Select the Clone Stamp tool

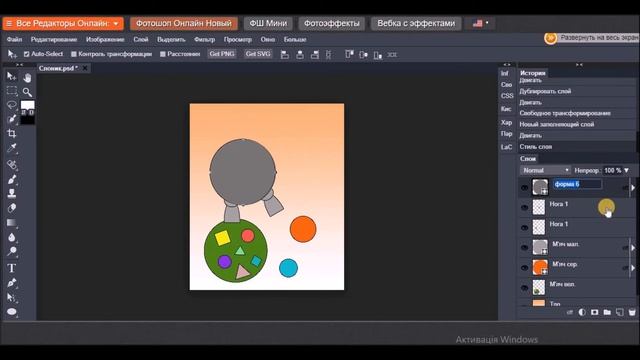click(x=11, y=193)
